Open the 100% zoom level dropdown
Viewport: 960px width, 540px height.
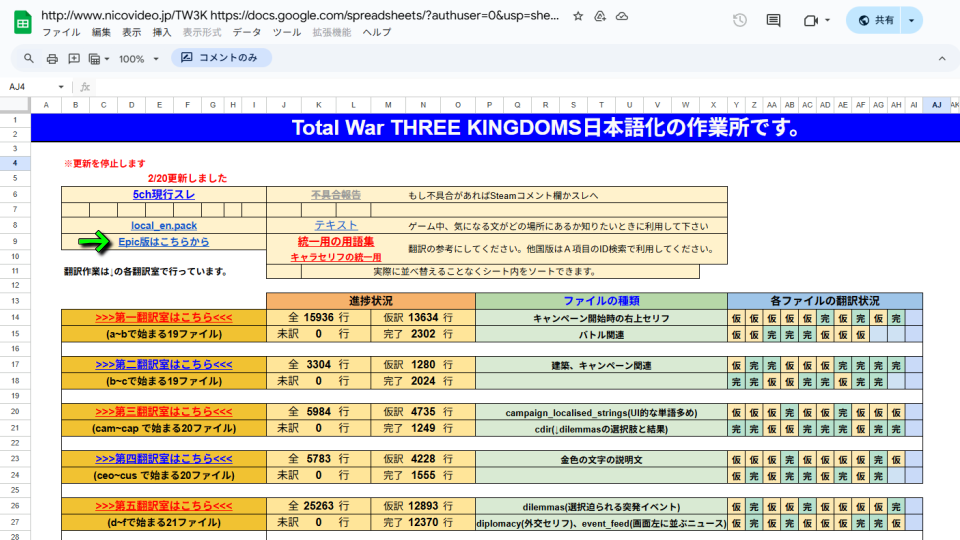139,59
